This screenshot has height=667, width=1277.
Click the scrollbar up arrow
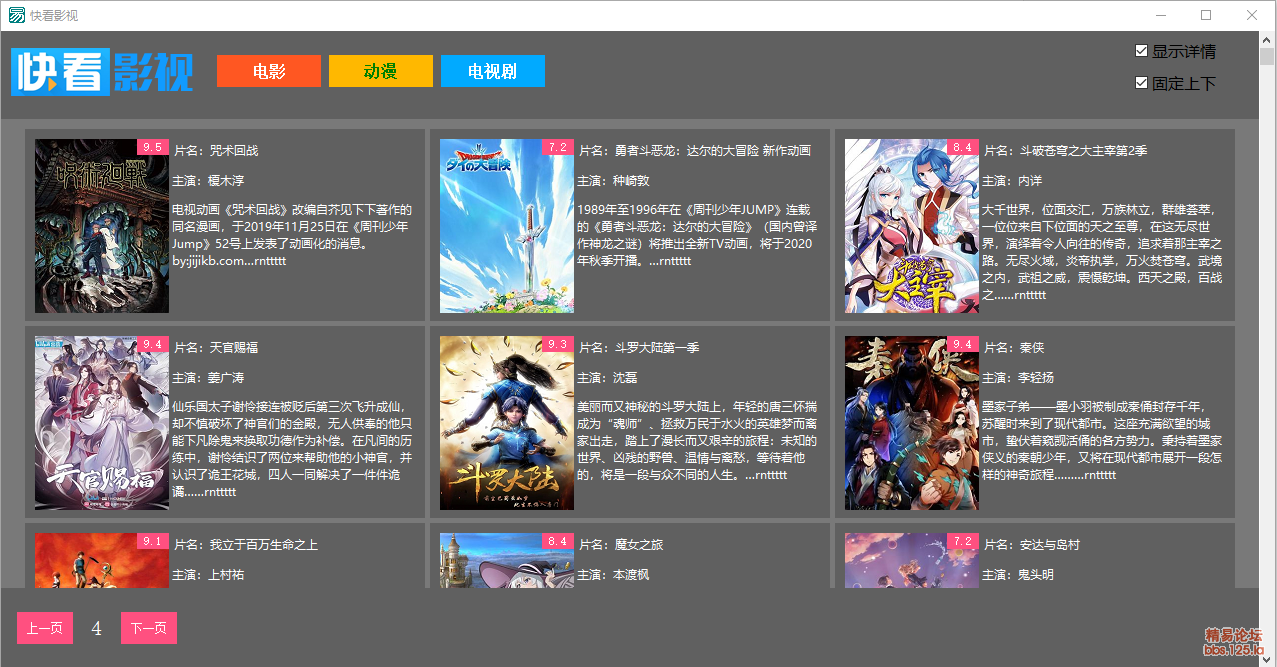[1267, 39]
